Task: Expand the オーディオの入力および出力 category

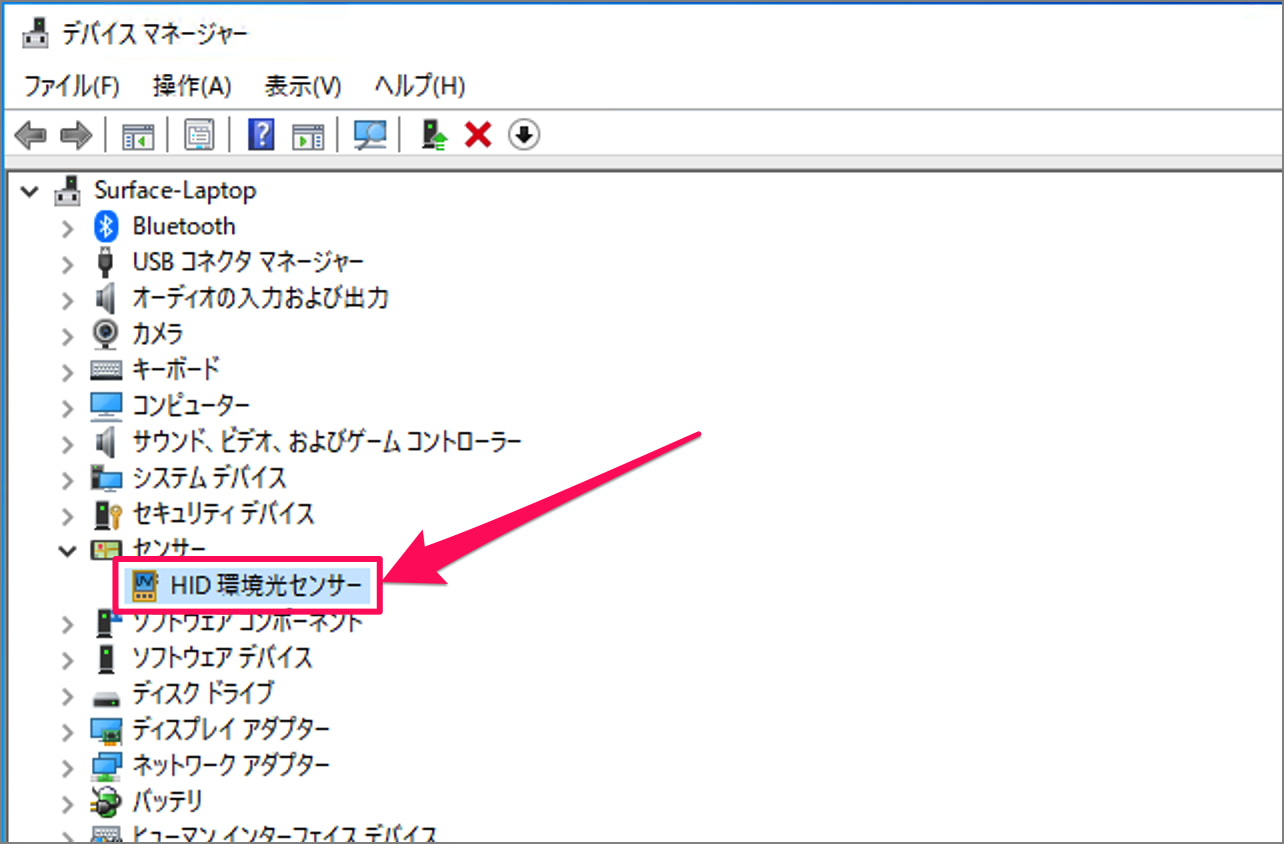Action: tap(67, 300)
